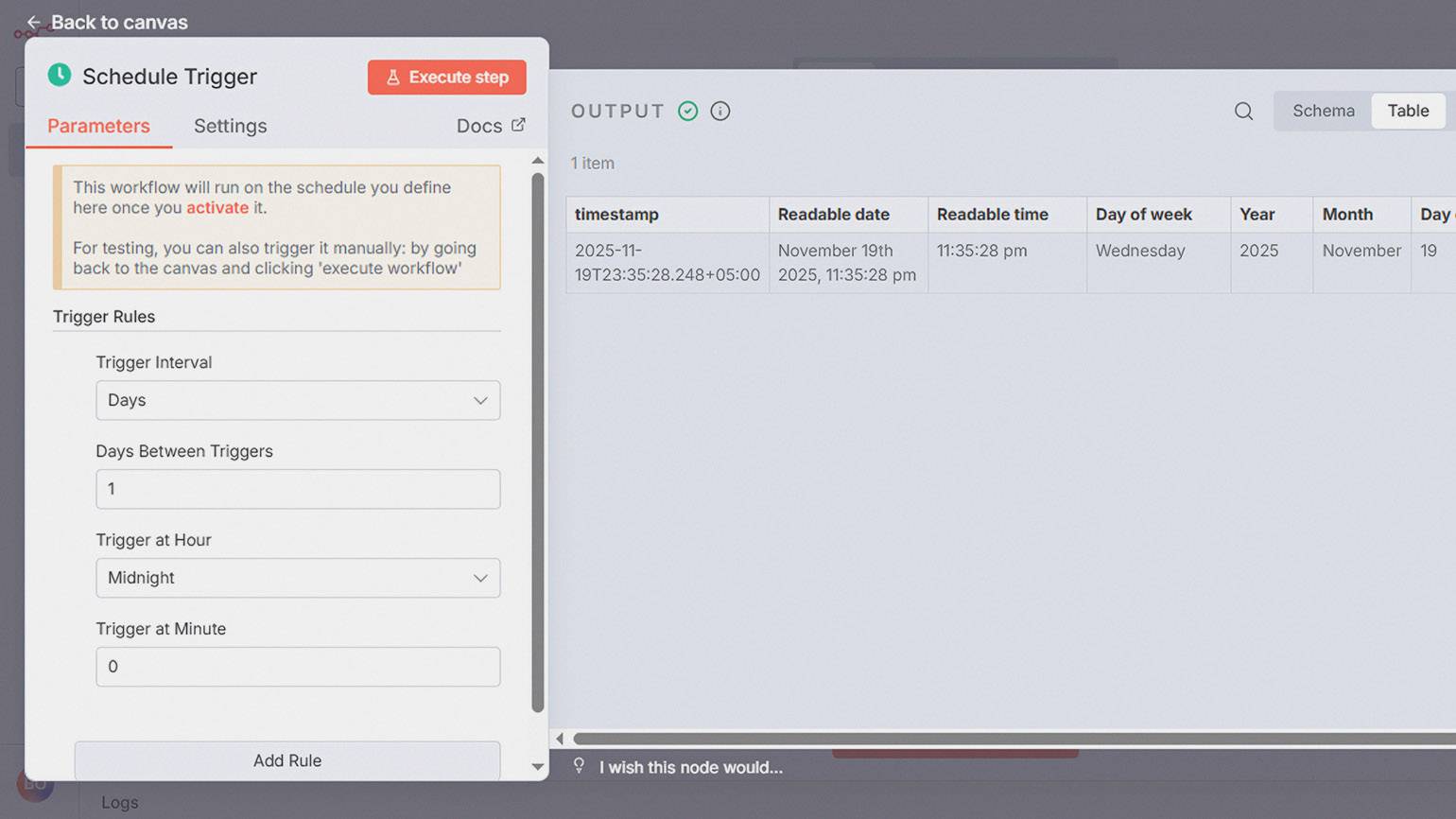Click the output info circle icon
The height and width of the screenshot is (819, 1456).
(x=720, y=112)
